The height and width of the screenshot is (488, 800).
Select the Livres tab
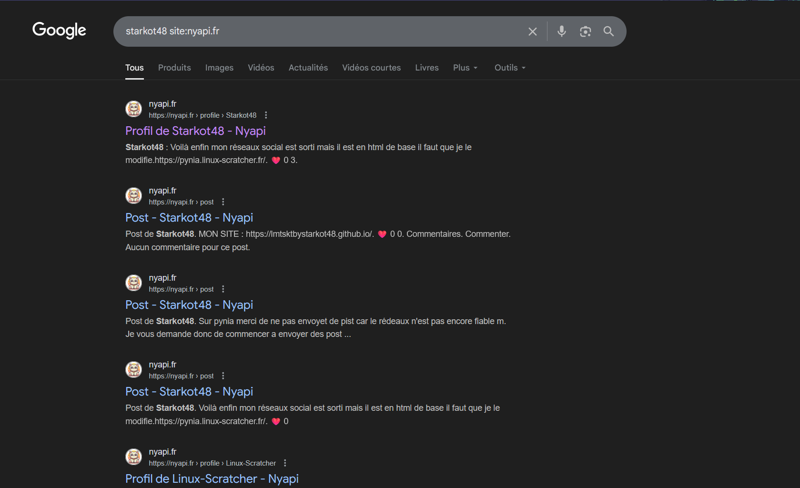[x=427, y=68]
